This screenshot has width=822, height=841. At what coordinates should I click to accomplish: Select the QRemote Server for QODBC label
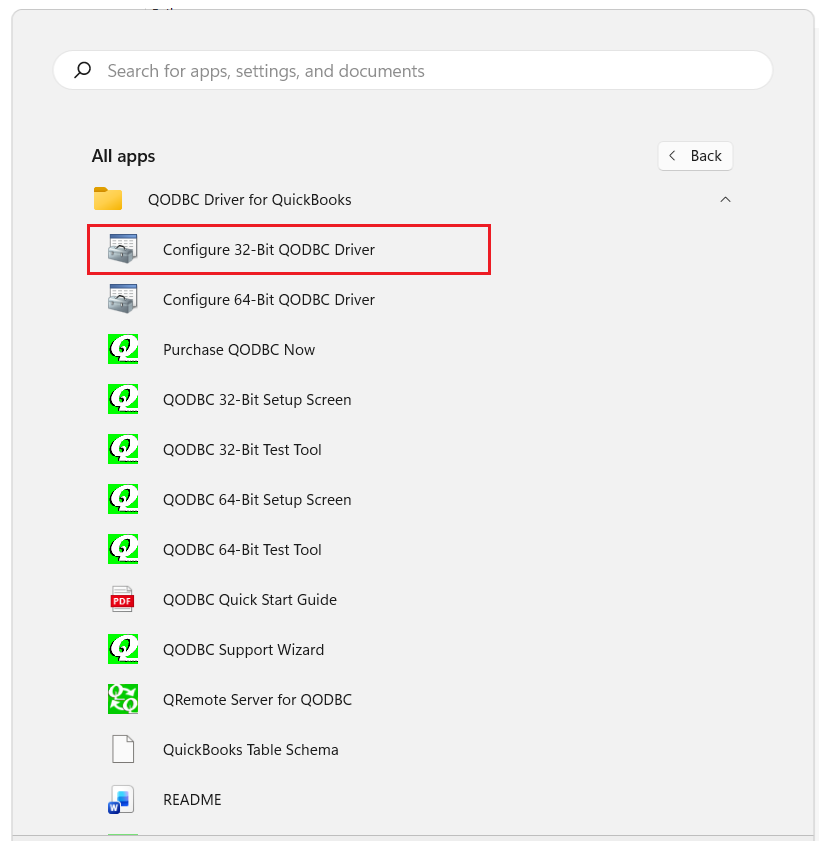[x=257, y=699]
